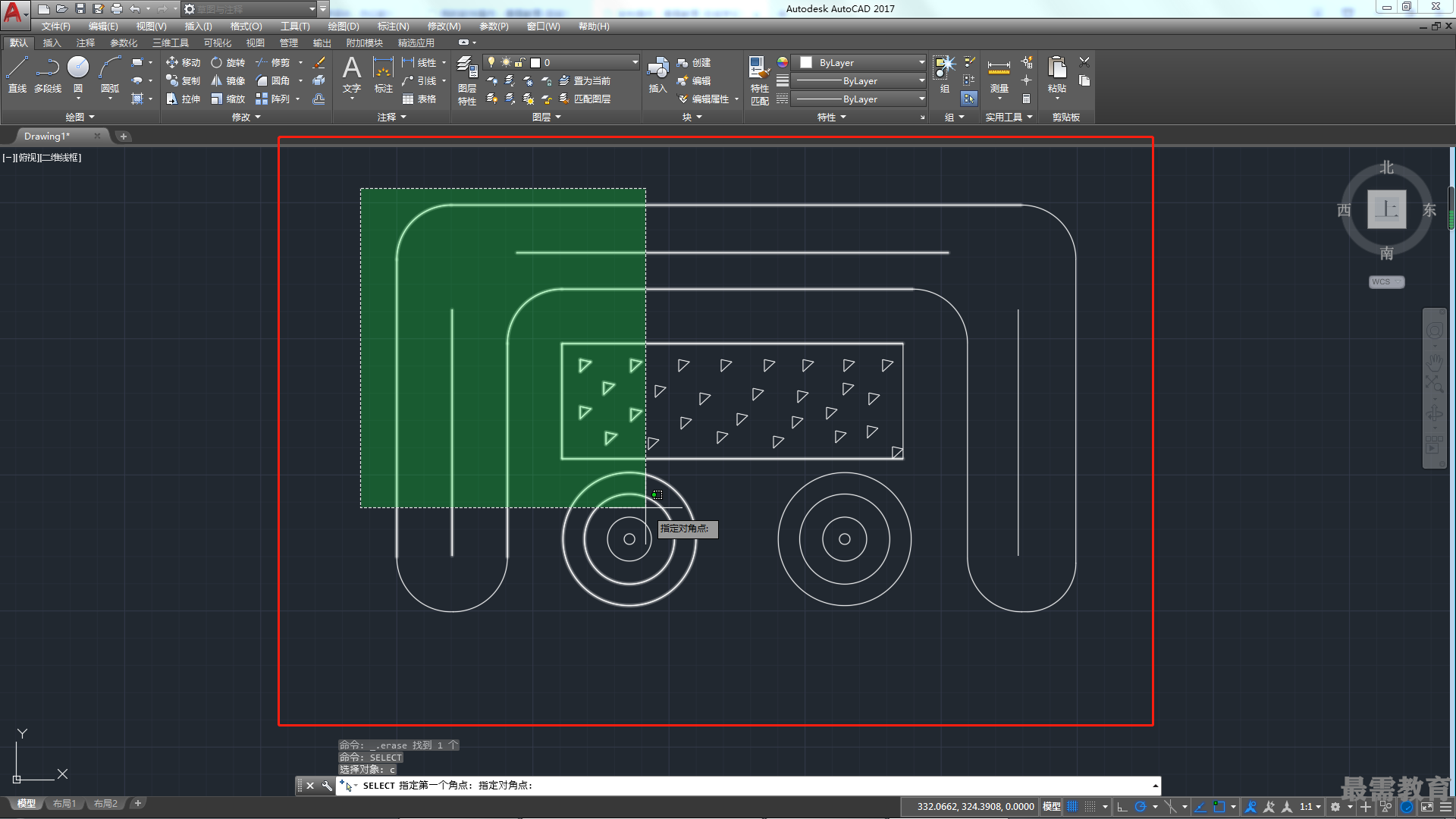Expand the Annotation (注释) panel
This screenshot has height=819, width=1456.
392,117
